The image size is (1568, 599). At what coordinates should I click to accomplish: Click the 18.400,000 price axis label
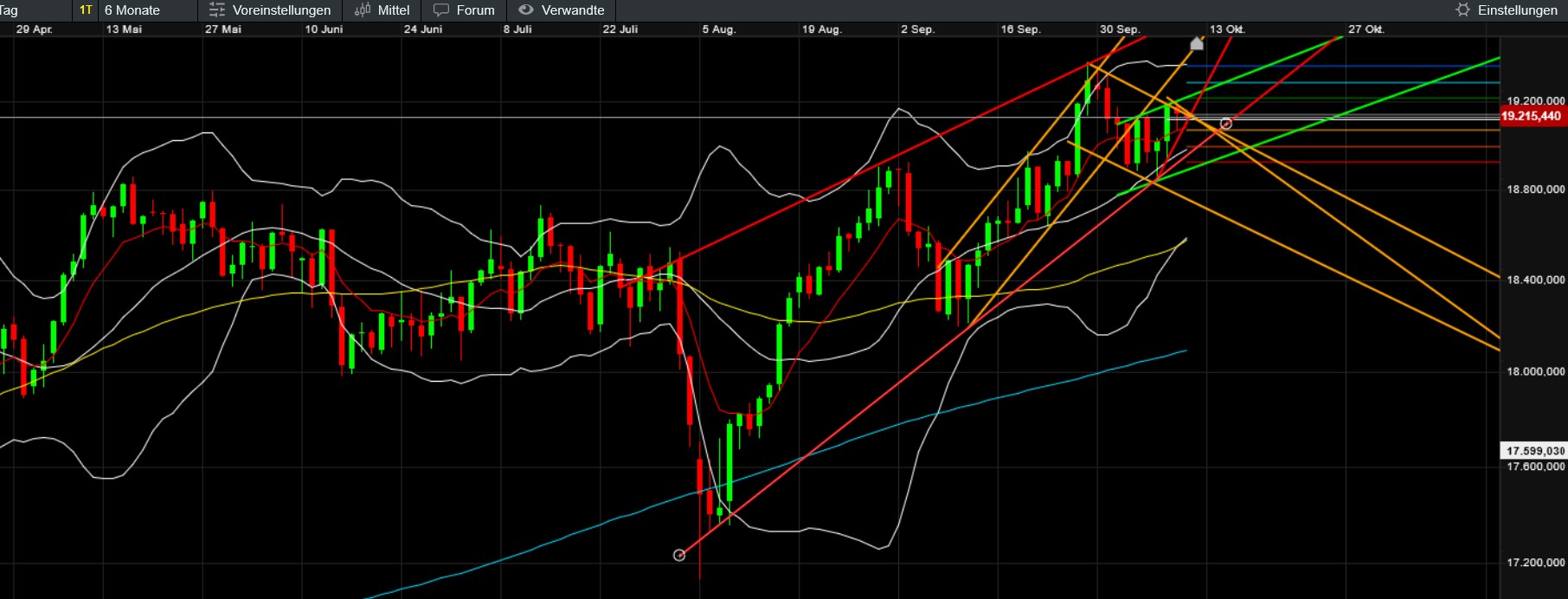pyautogui.click(x=1536, y=280)
